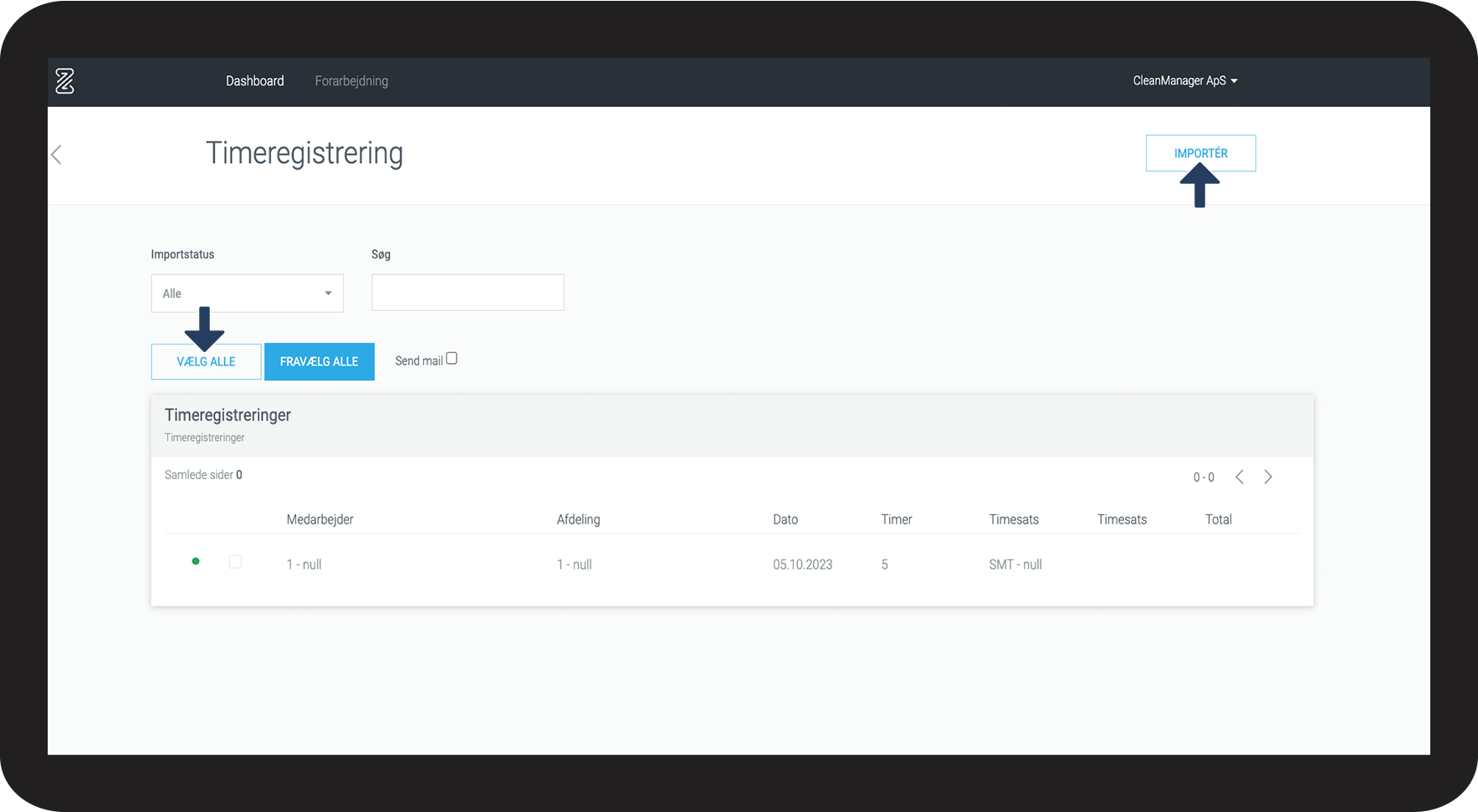Switch to the Forarbejdning menu item
This screenshot has width=1478, height=812.
351,81
